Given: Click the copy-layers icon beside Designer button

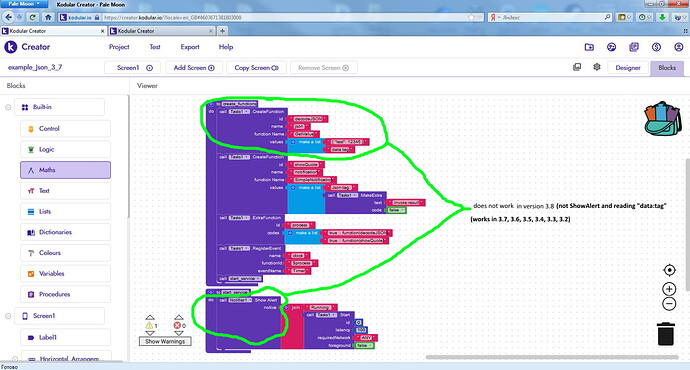Looking at the screenshot, I should [x=577, y=67].
